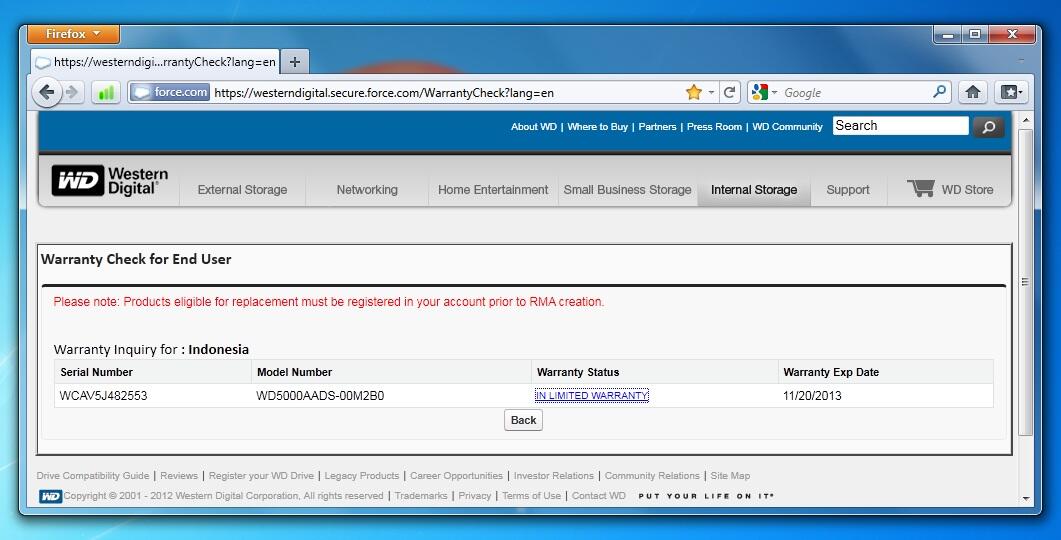Click the vertical scrollbar thumb
1061x540 pixels.
tap(1026, 282)
